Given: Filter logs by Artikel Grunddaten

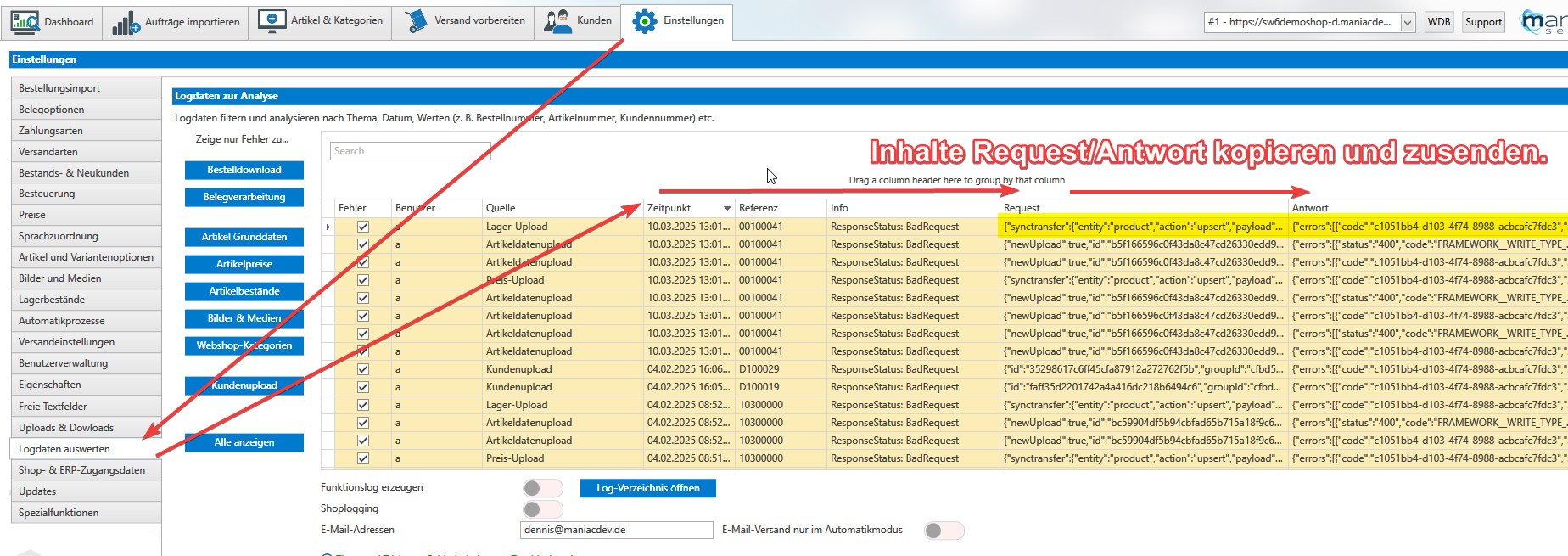Looking at the screenshot, I should [x=244, y=237].
